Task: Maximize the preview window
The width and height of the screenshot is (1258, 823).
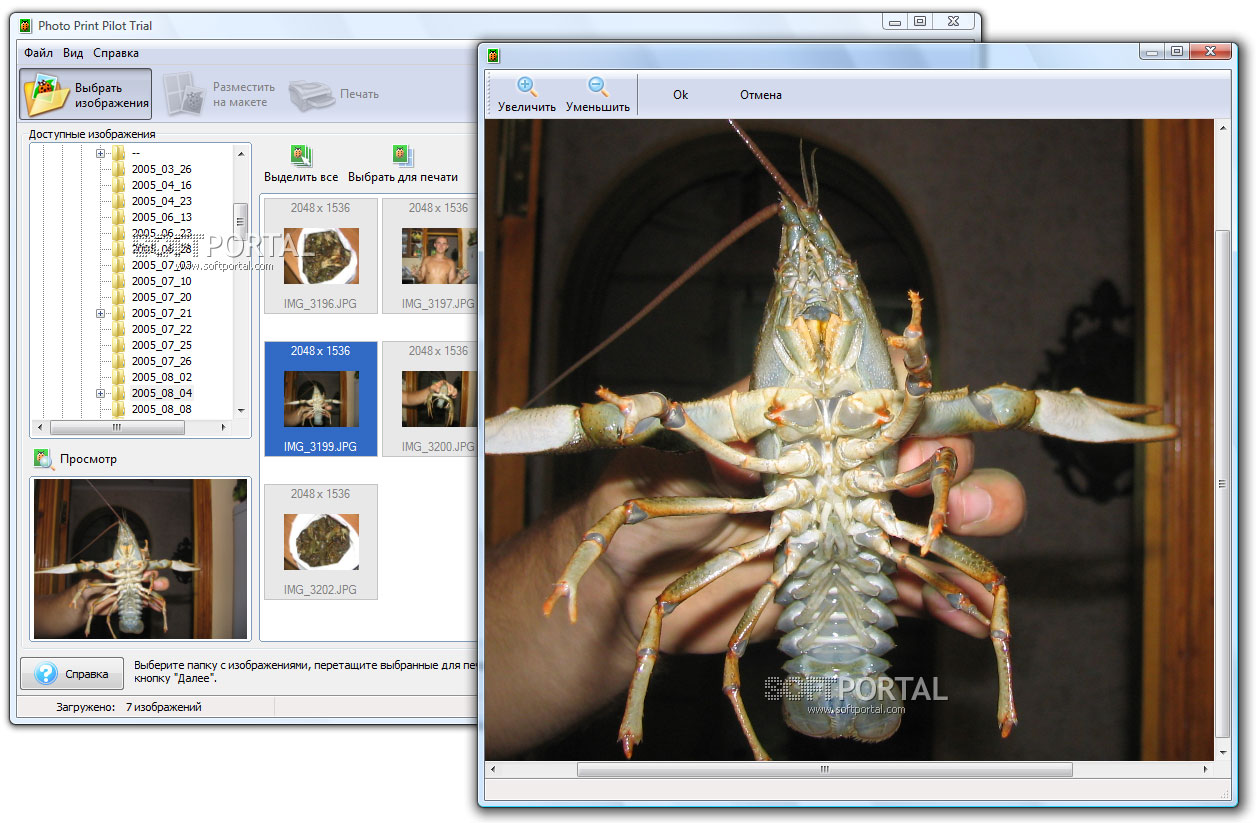Action: click(1177, 50)
